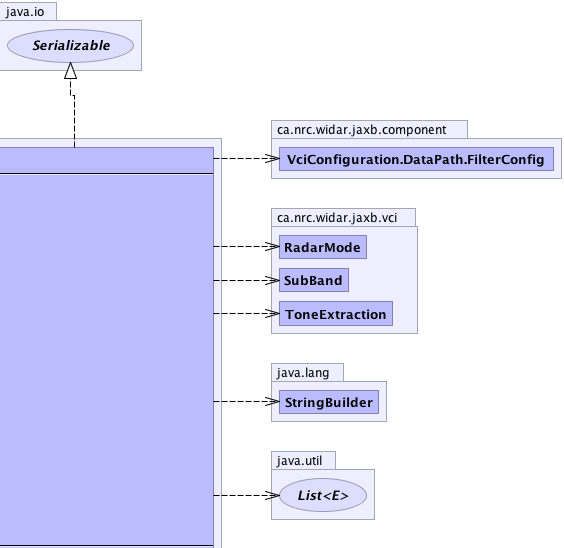Click the dependency arrowhead pointing to VciConfiguration.DataPath.FilterConfig

(272, 159)
